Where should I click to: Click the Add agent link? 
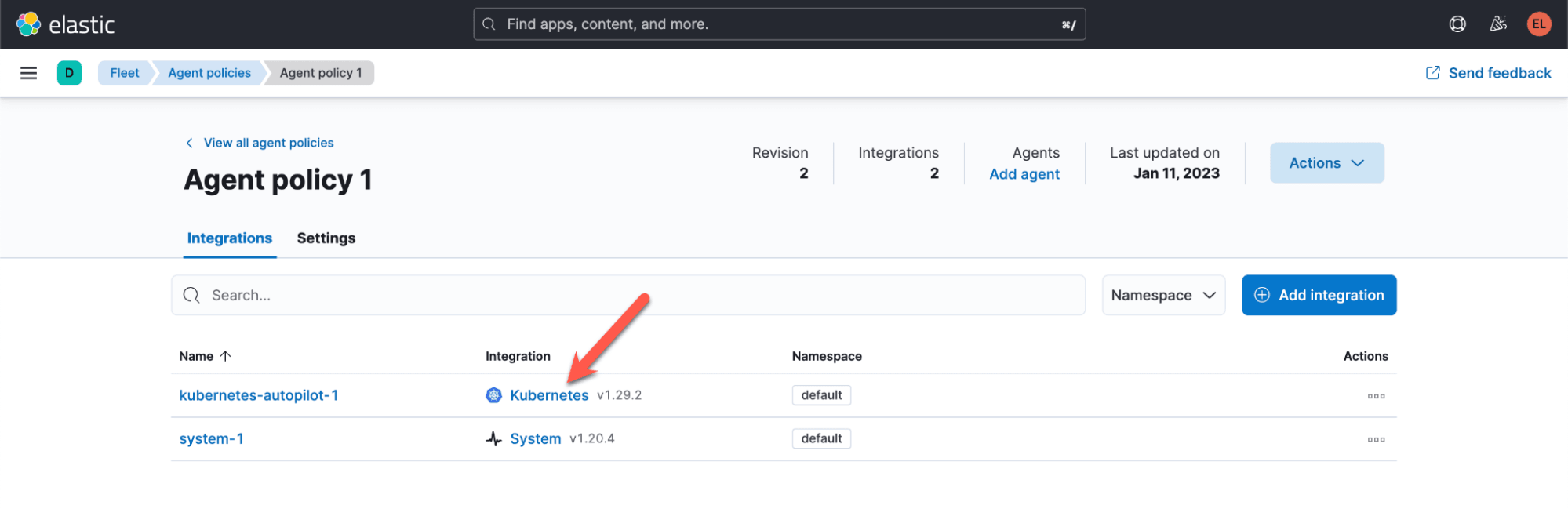[x=1024, y=174]
